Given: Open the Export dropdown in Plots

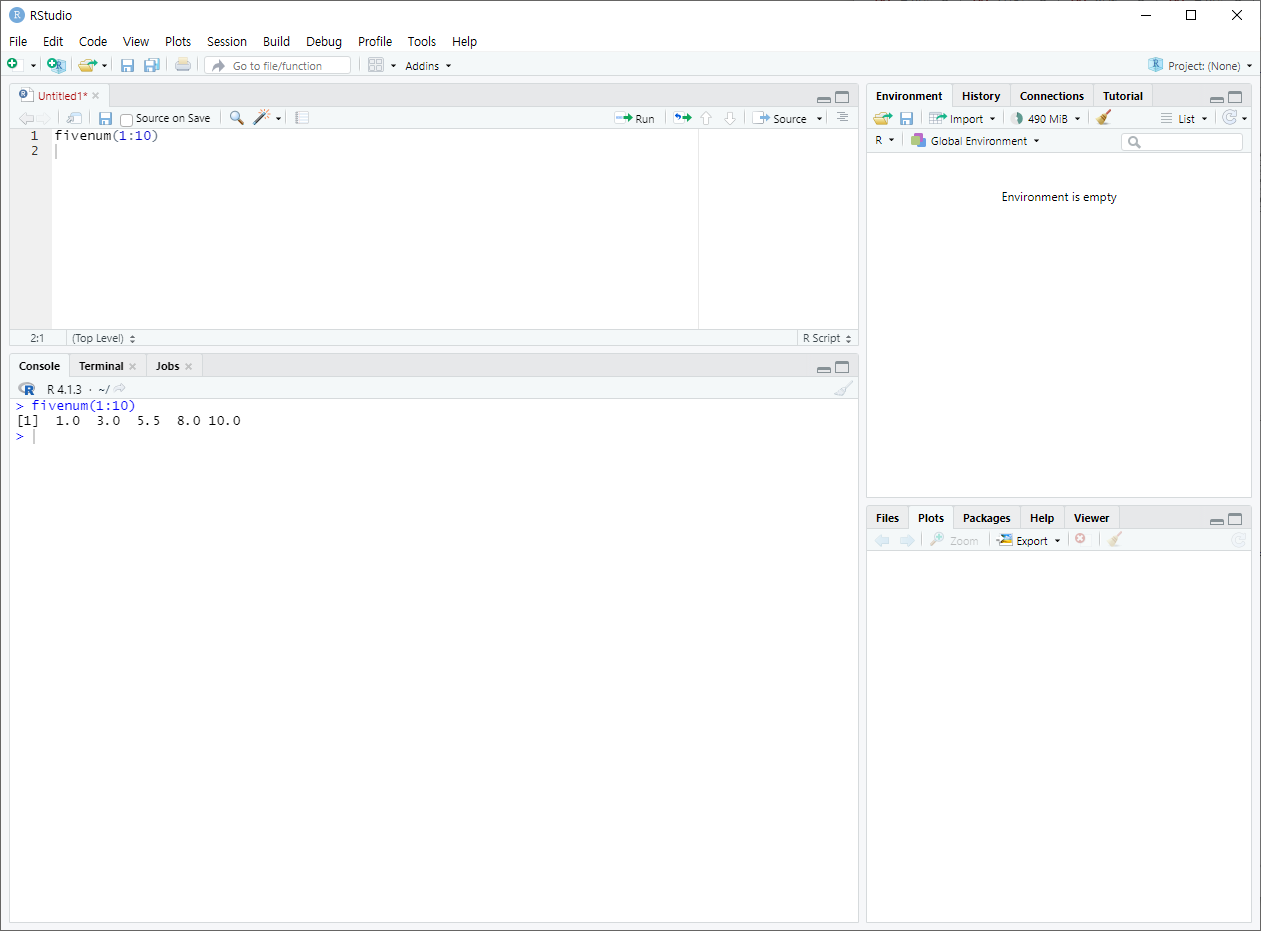Looking at the screenshot, I should tap(1029, 540).
